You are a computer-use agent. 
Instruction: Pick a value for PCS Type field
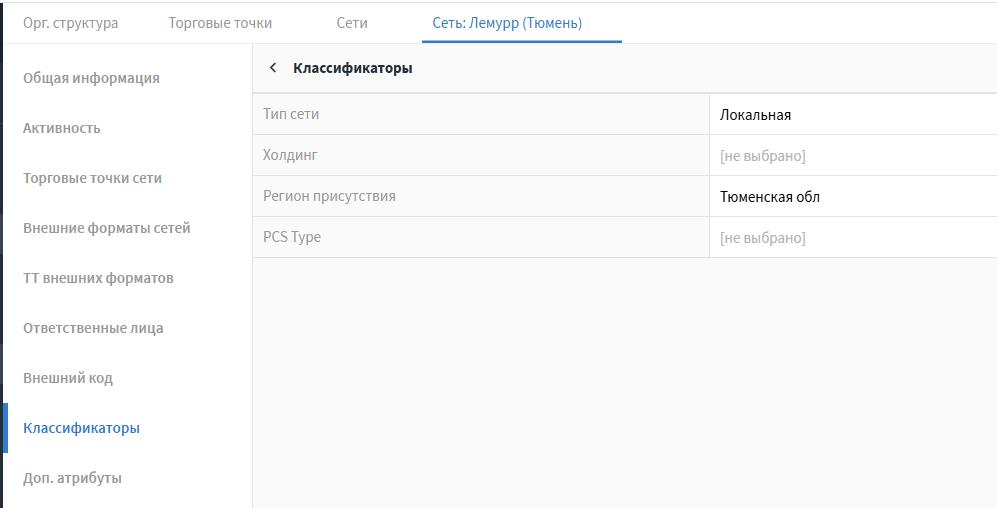(762, 238)
